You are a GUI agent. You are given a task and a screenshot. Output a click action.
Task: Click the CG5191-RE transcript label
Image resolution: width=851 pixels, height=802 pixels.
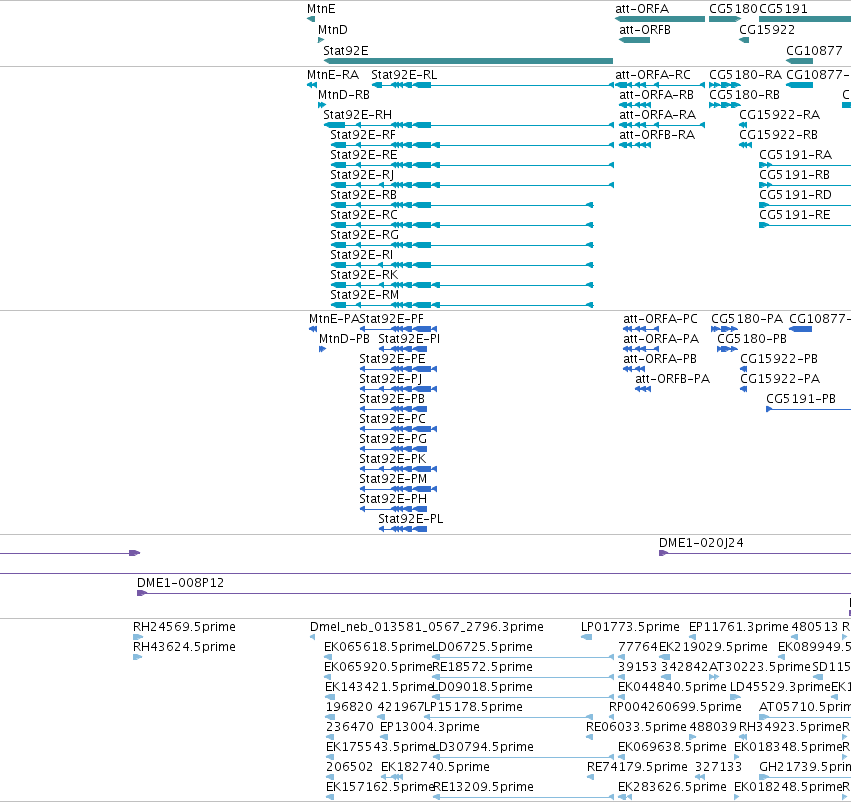(795, 215)
